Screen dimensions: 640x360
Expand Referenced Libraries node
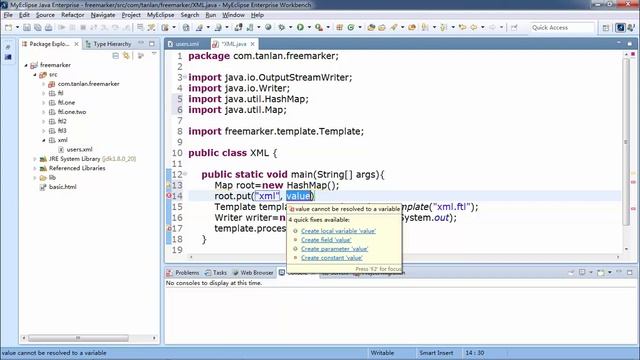point(35,168)
